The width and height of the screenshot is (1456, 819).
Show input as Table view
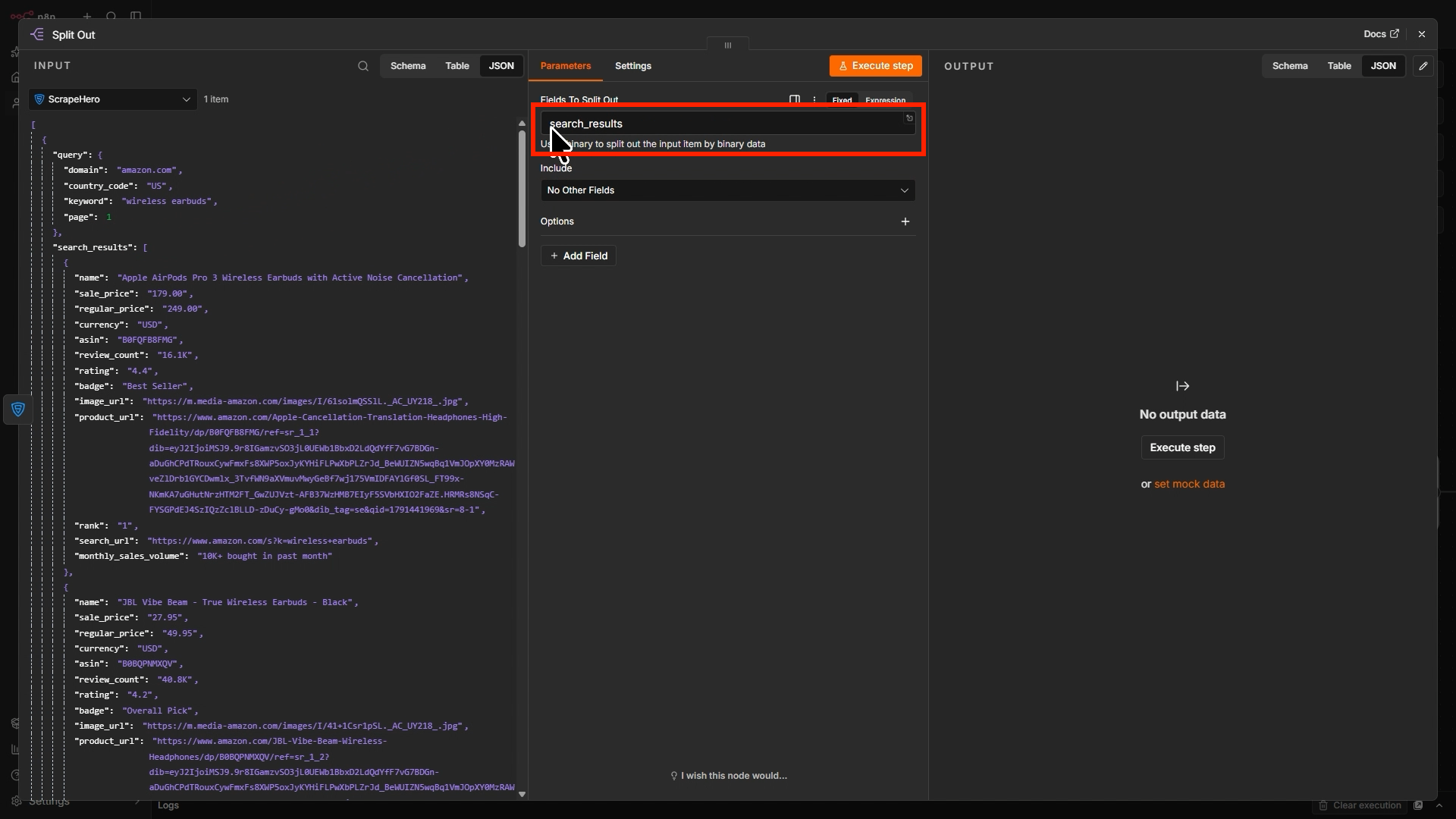(457, 66)
